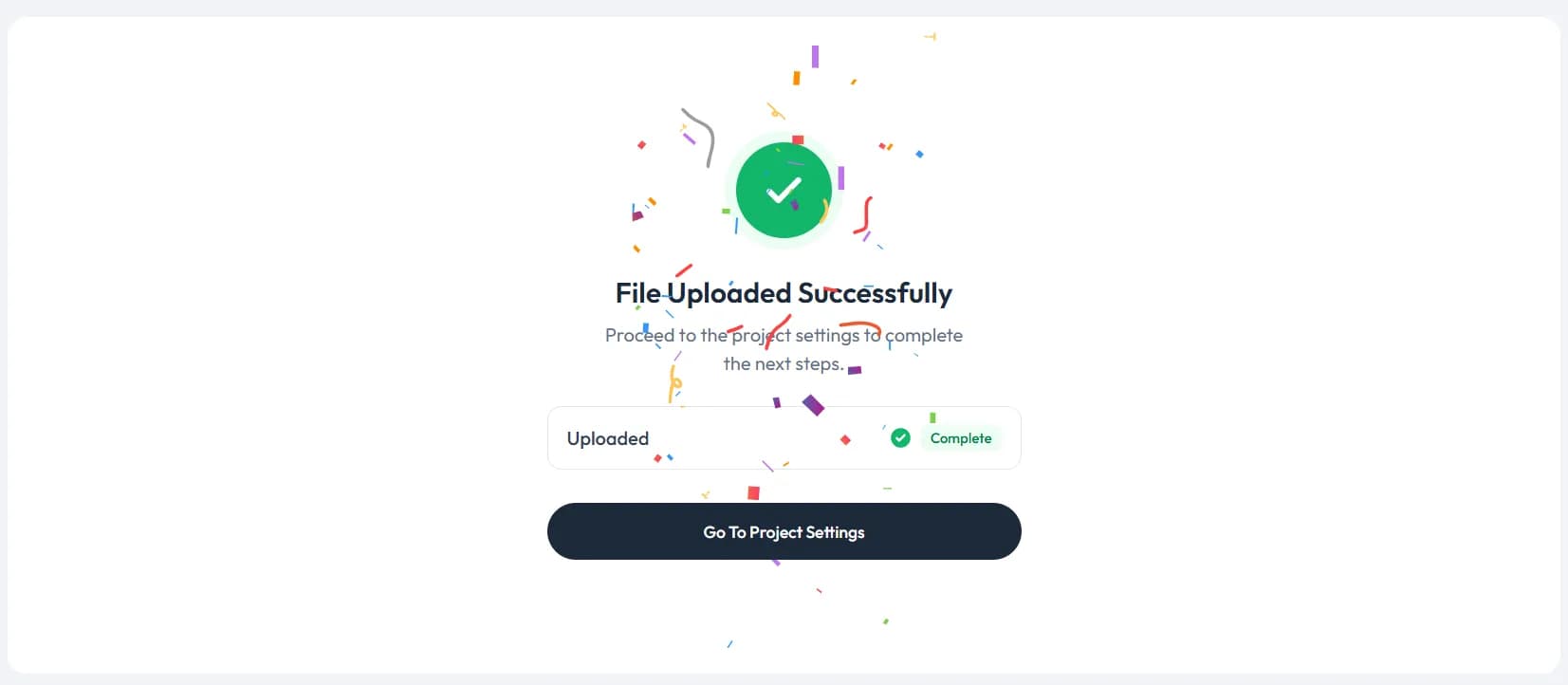Click the green confetti piece above Complete badge
Image resolution: width=1568 pixels, height=685 pixels.
(x=932, y=417)
